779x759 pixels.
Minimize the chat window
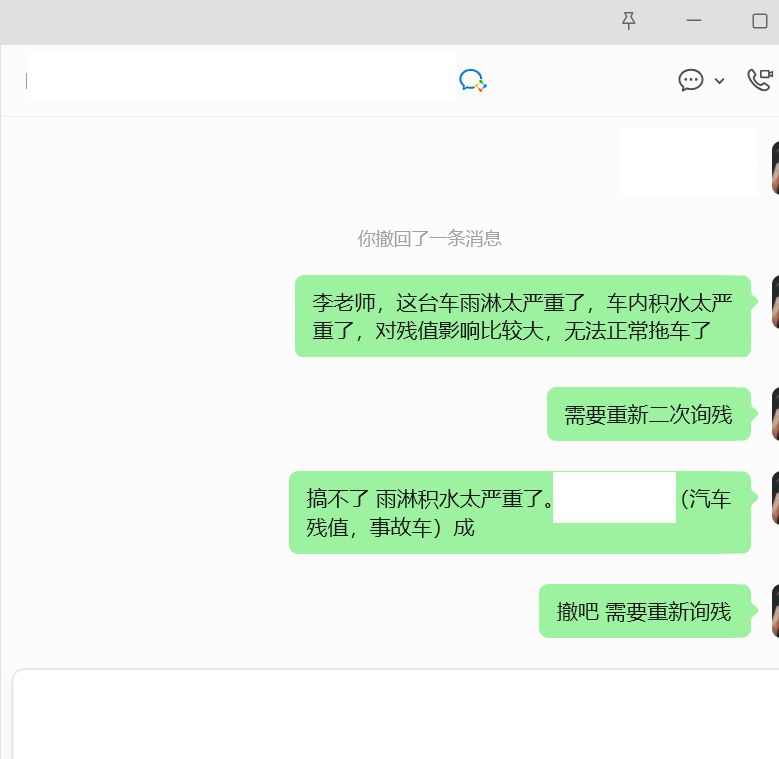click(x=694, y=21)
